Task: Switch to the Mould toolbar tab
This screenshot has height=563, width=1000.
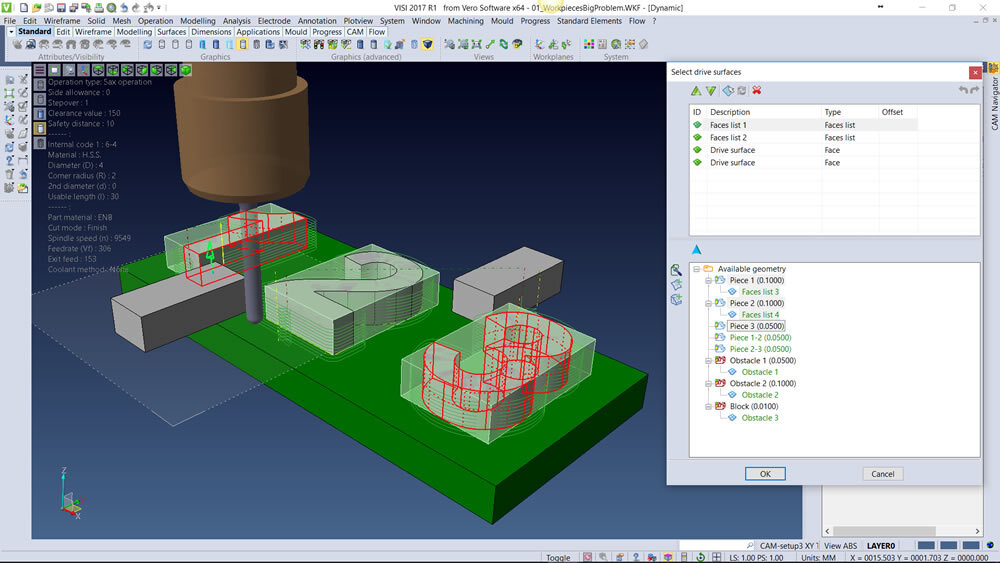Action: point(295,32)
